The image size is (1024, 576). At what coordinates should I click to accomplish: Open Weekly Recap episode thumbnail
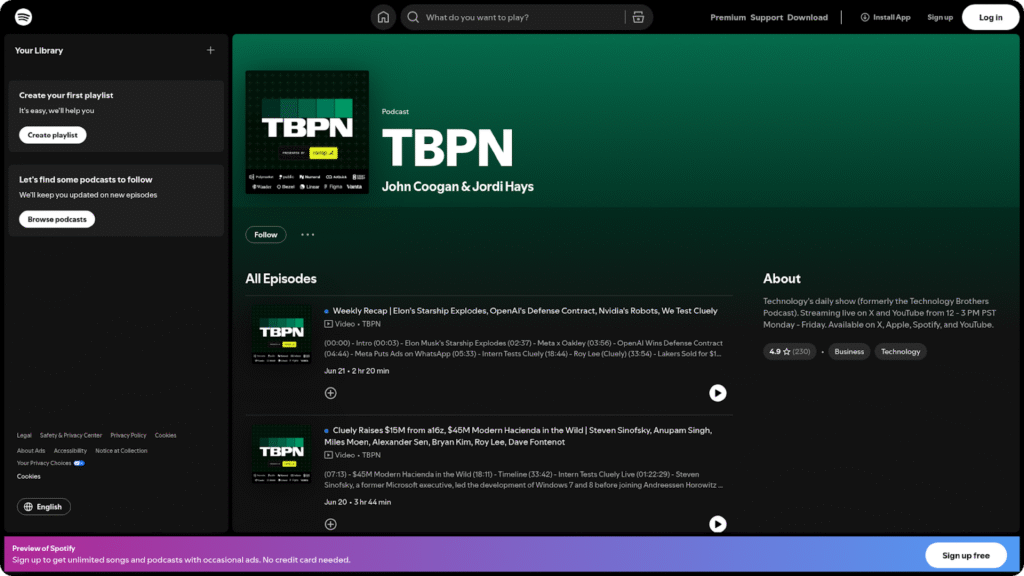coord(281,336)
